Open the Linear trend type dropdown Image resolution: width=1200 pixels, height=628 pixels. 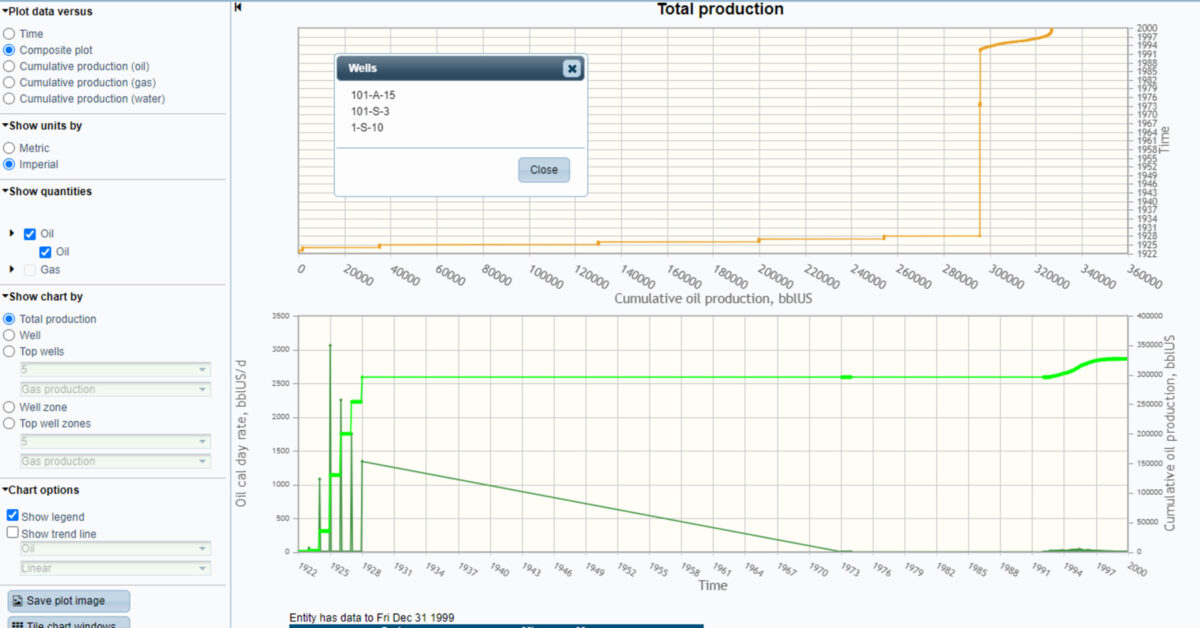point(115,568)
